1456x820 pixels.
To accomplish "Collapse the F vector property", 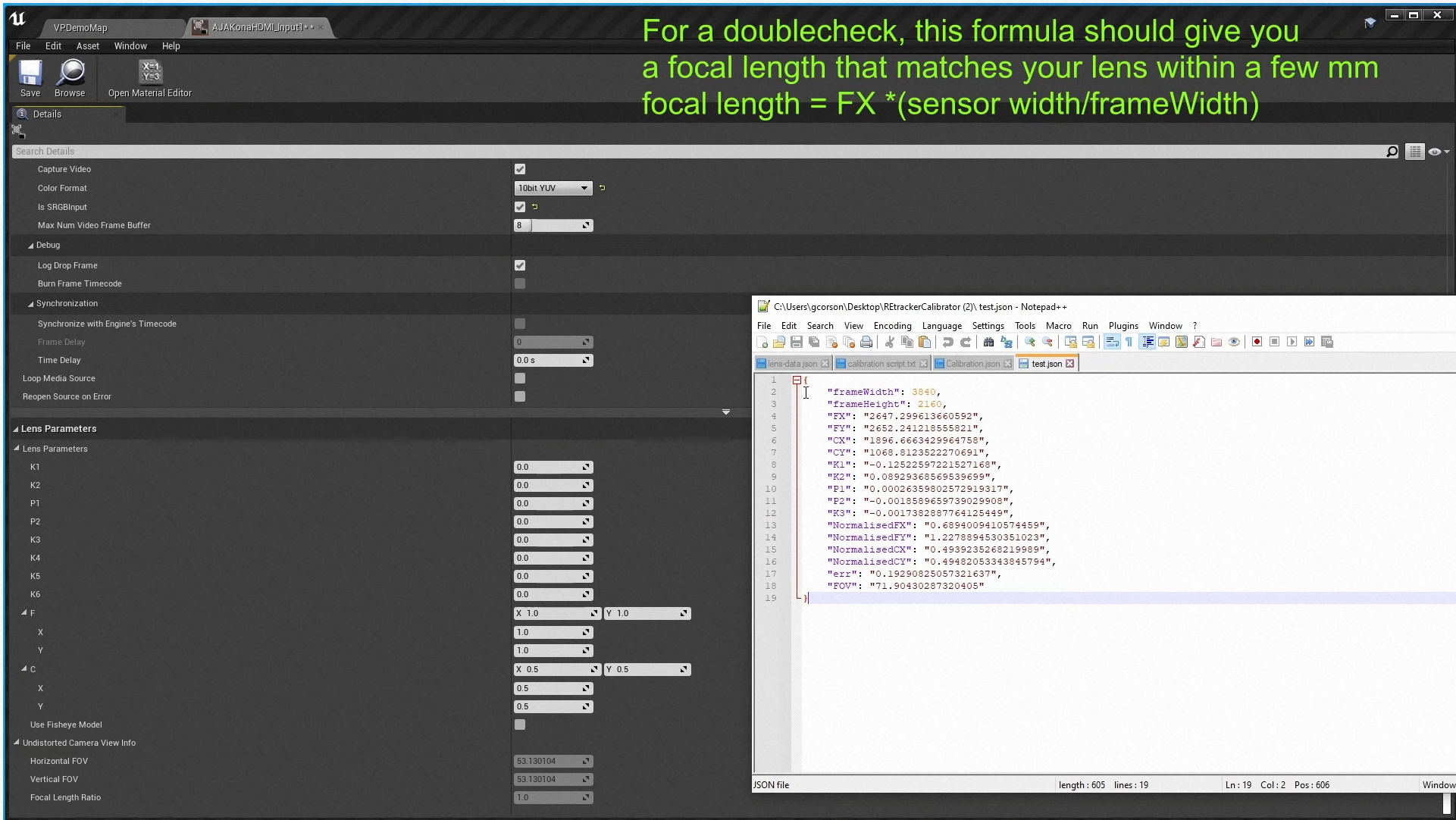I will click(23, 612).
